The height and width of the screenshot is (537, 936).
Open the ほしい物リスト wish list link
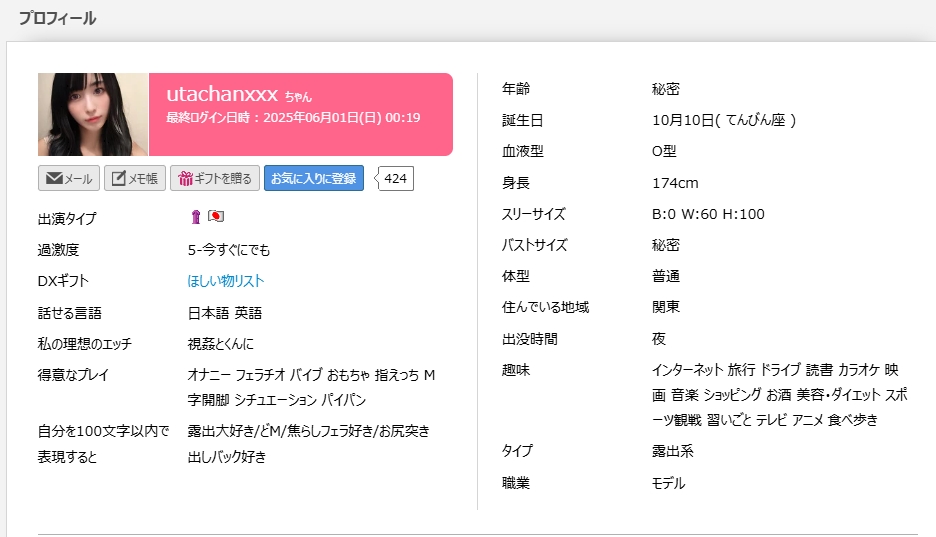point(226,281)
